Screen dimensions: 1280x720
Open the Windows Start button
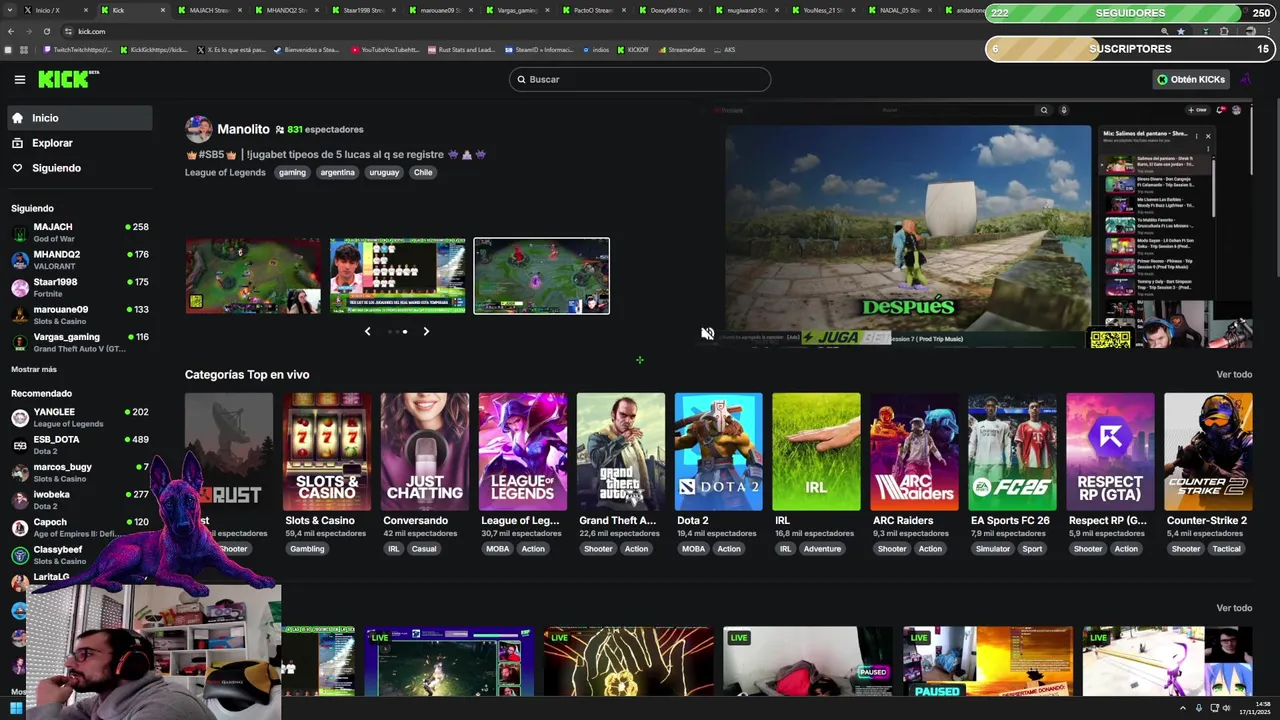point(16,709)
